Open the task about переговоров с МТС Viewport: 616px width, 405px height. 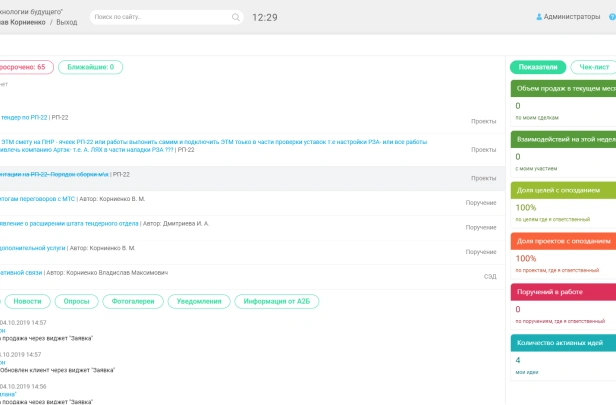(x=34, y=199)
